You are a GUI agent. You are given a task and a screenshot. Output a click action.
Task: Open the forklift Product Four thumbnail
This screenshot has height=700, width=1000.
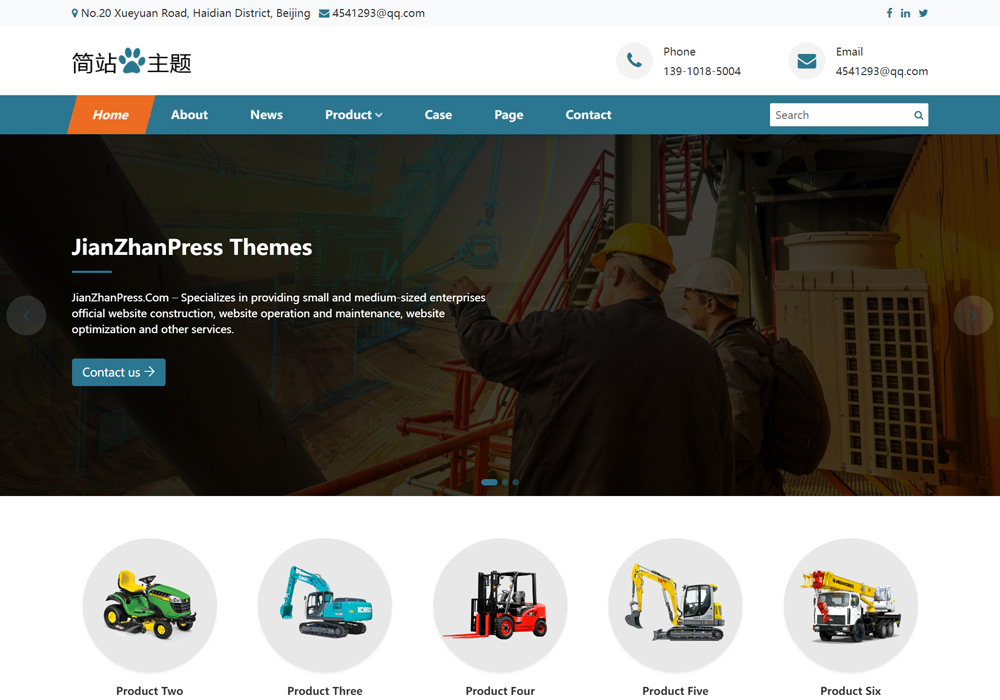(500, 605)
